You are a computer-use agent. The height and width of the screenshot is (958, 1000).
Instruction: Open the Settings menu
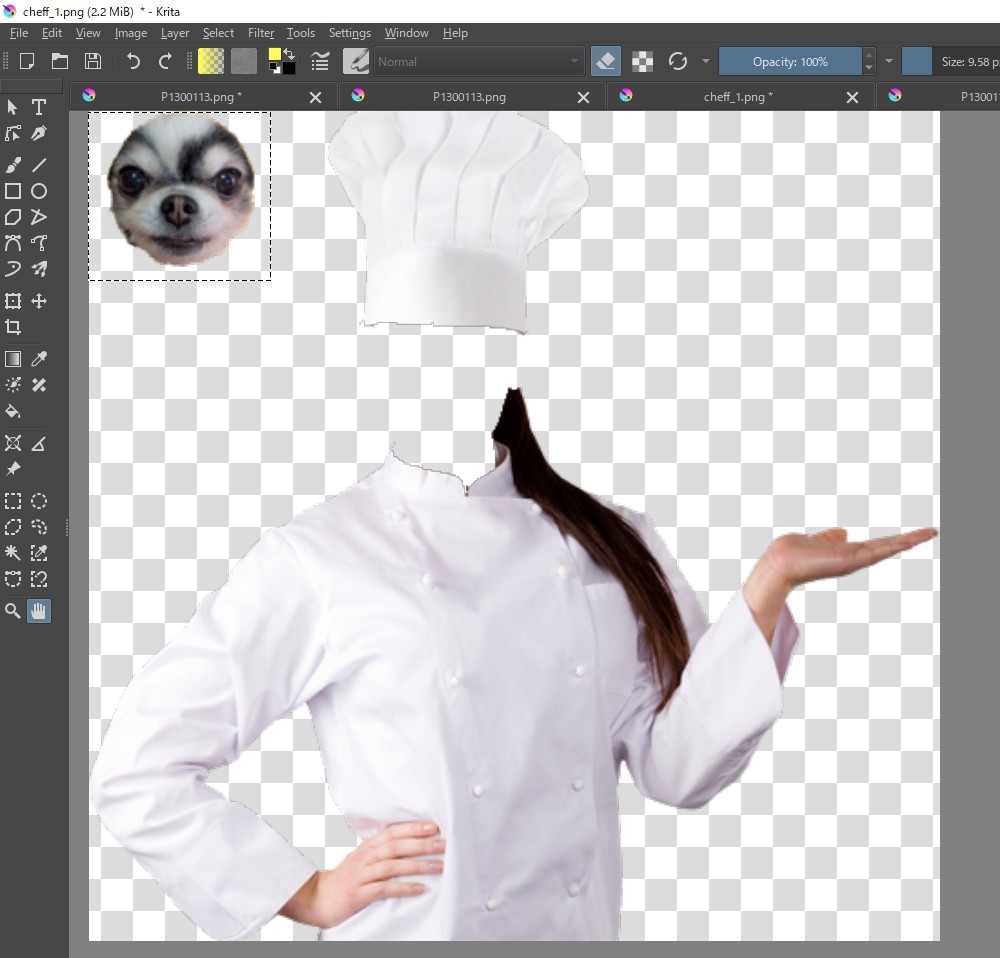[x=349, y=33]
